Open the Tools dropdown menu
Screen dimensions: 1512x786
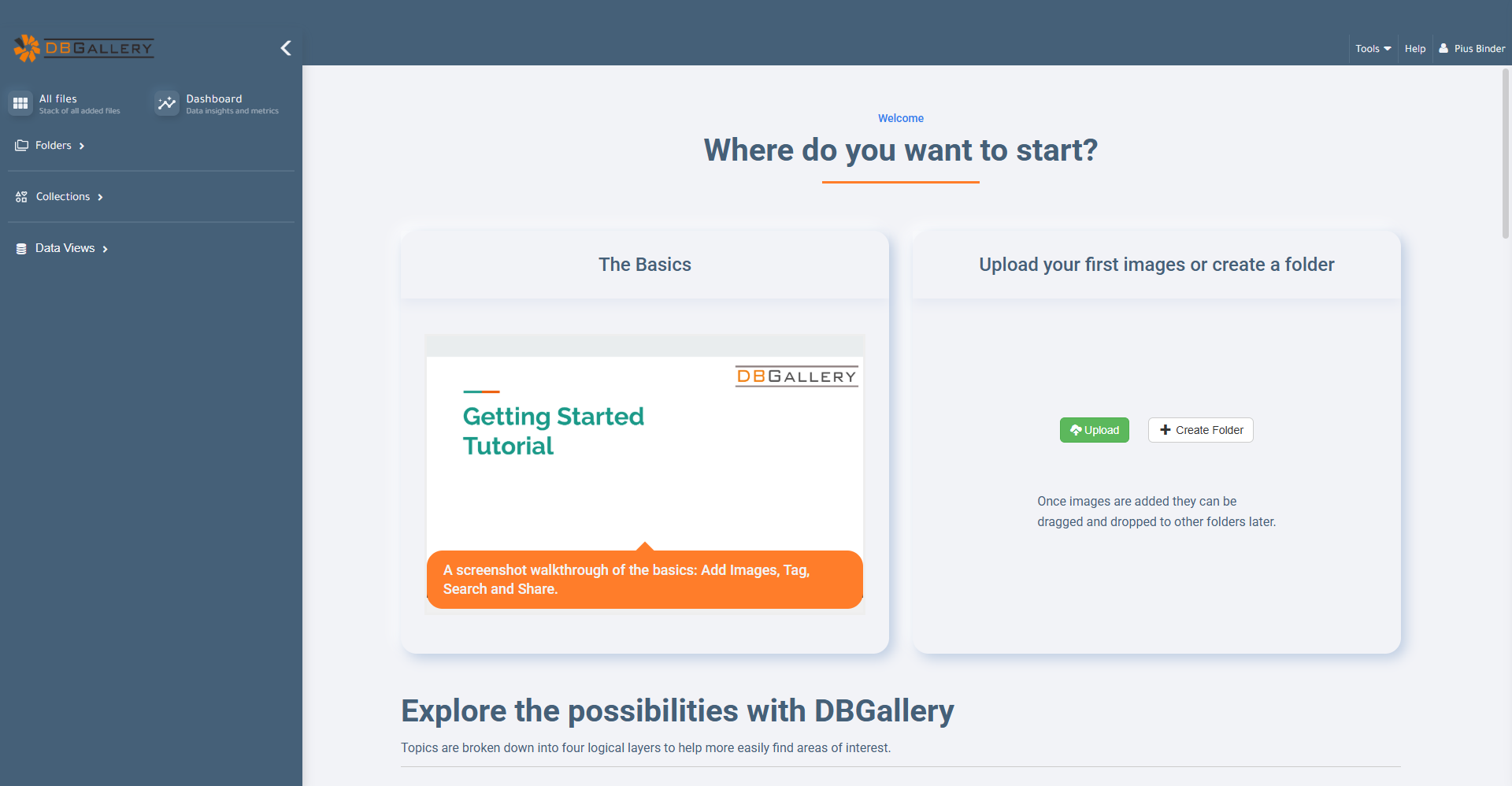[x=1373, y=49]
